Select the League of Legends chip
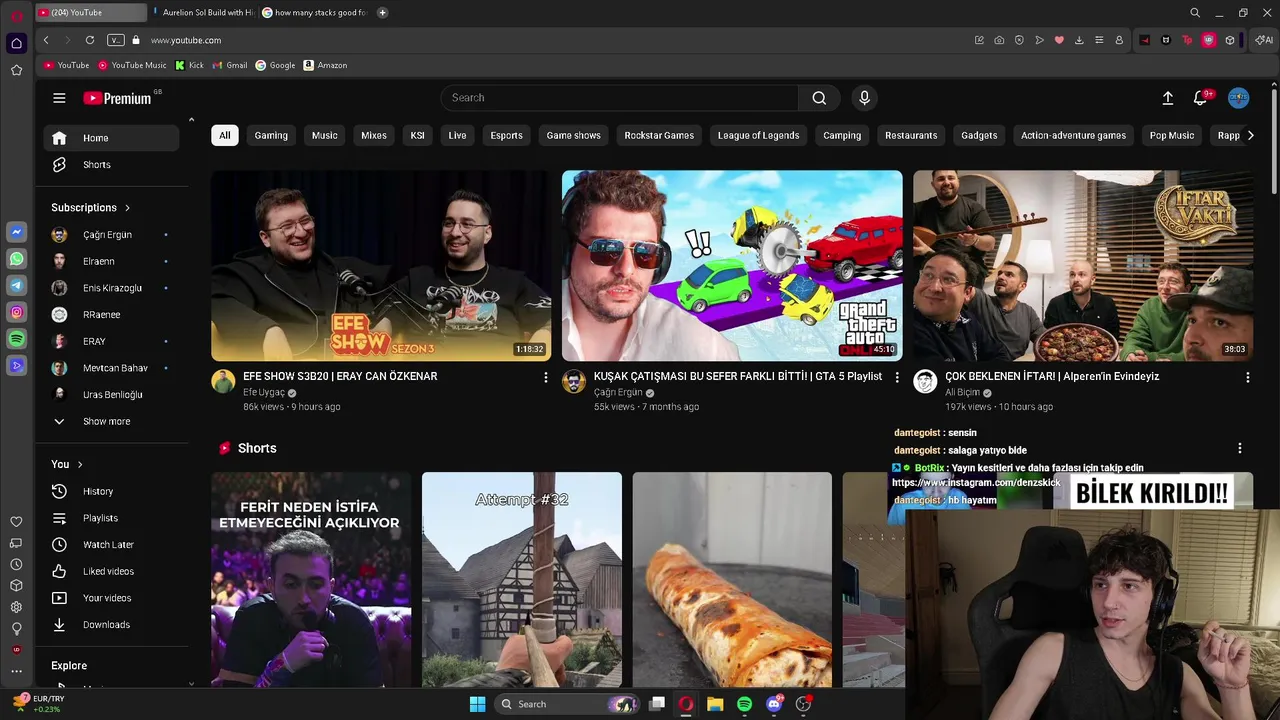The image size is (1280, 720). tap(758, 135)
